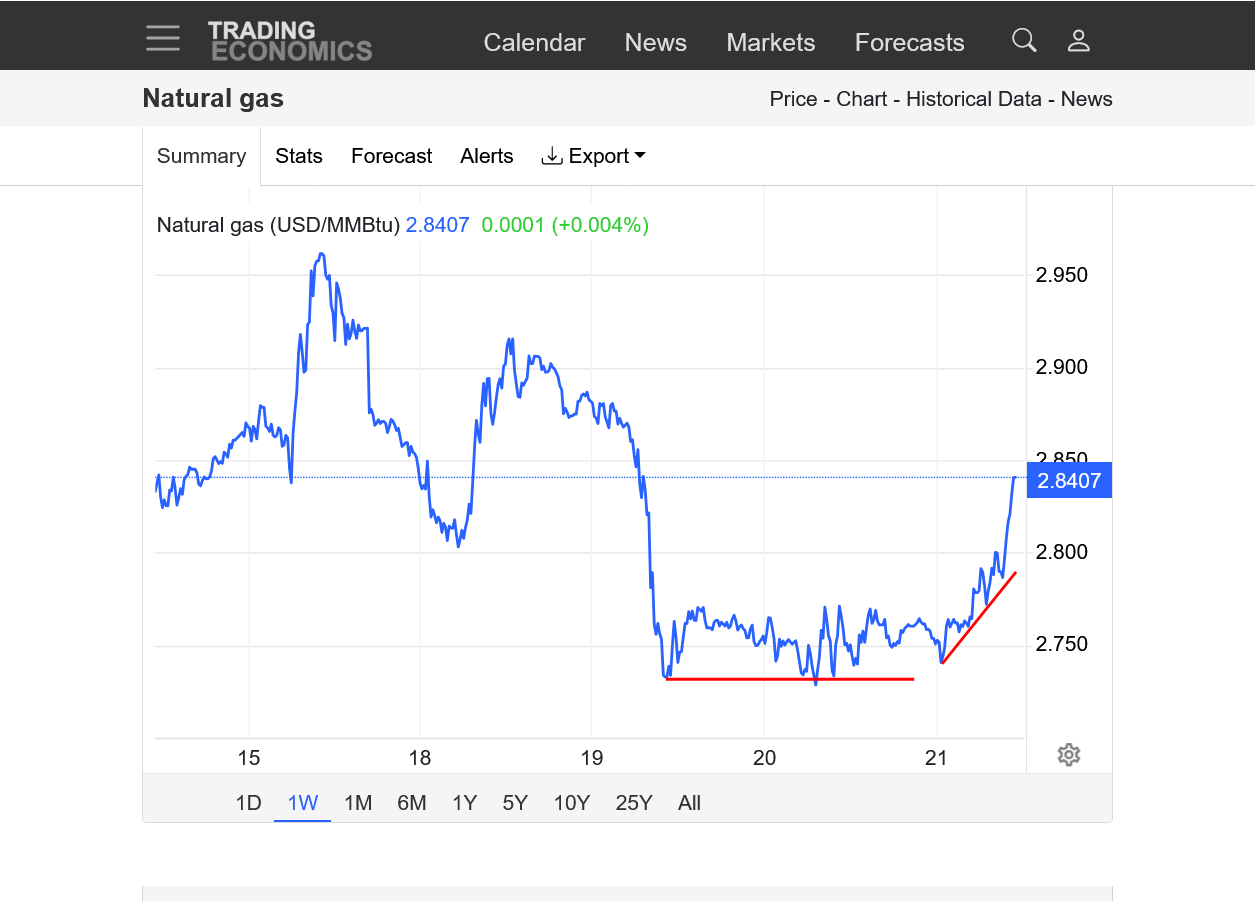Screen dimensions: 1255x901
Task: Open the Forecast tab
Action: [391, 156]
